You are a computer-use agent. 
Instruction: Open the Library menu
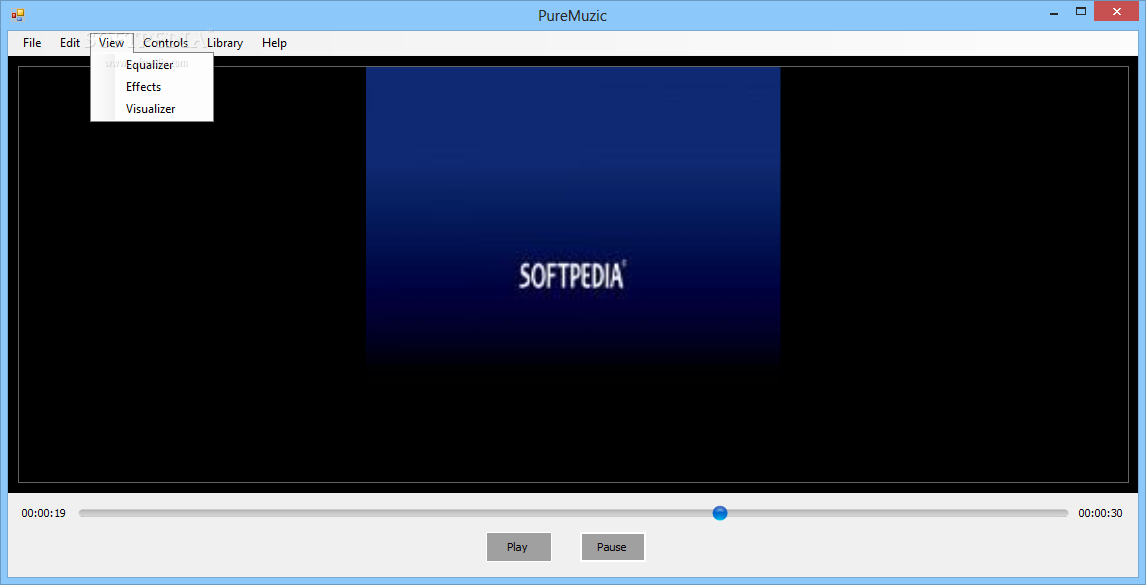[224, 42]
